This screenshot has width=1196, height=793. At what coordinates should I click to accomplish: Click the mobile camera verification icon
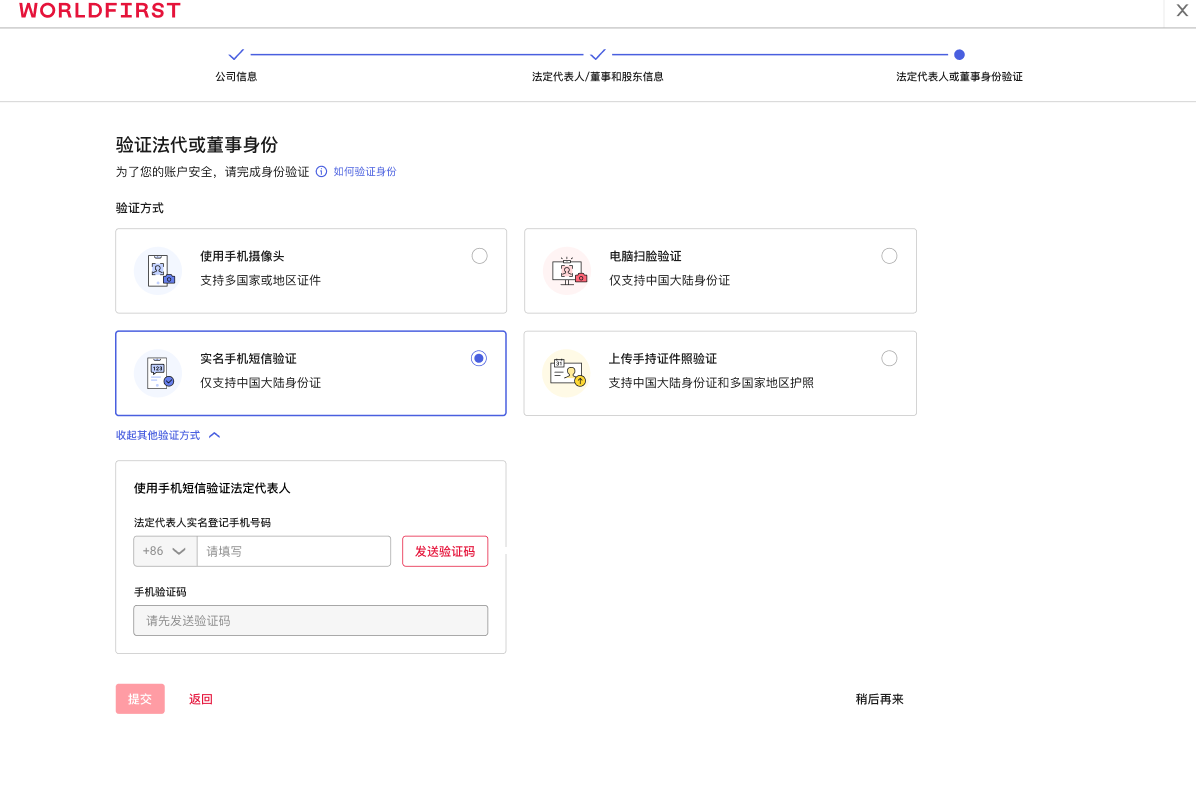point(157,270)
